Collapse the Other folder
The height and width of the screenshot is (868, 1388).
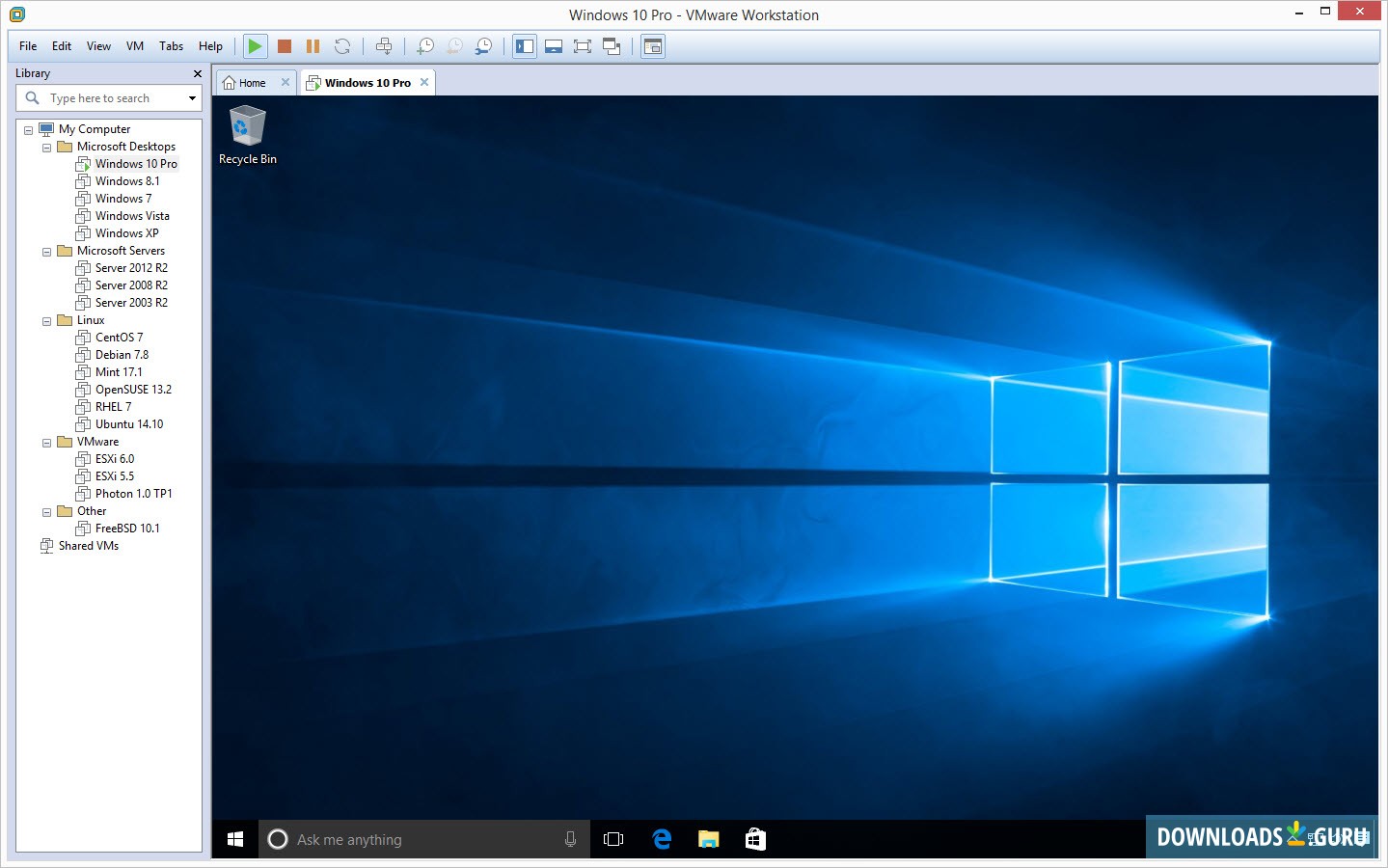[46, 512]
